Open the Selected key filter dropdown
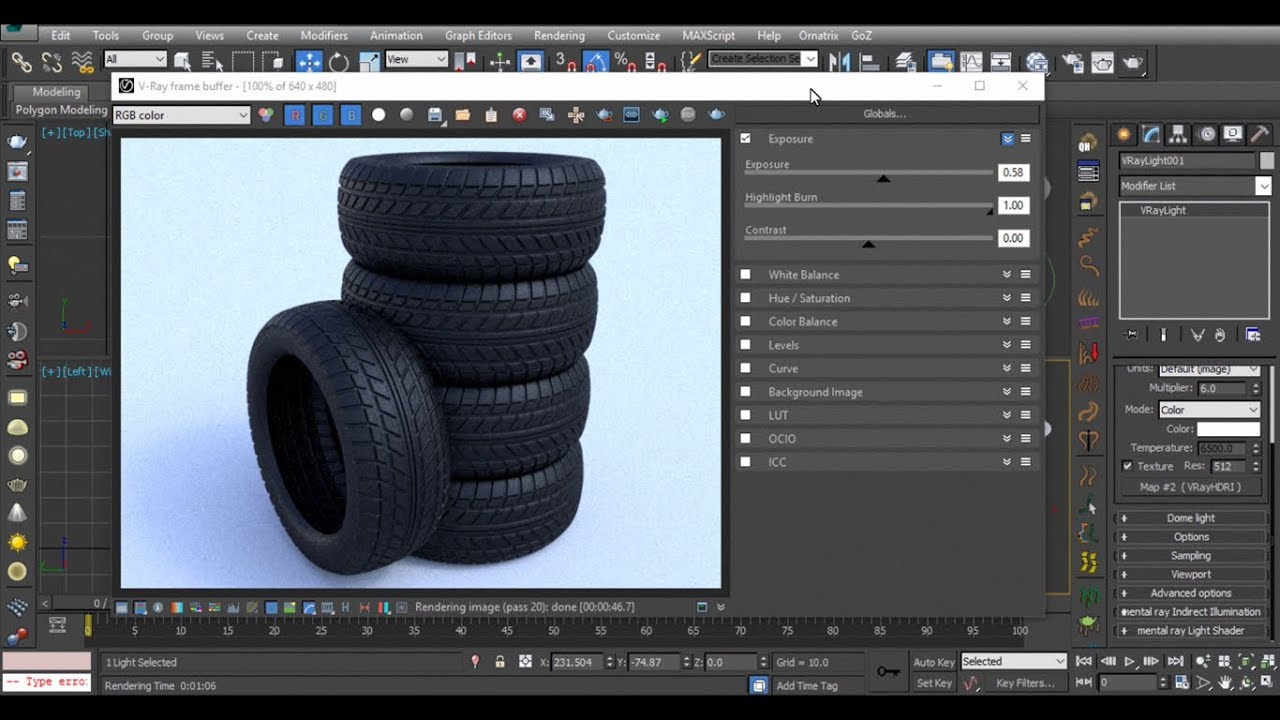 pos(1014,661)
